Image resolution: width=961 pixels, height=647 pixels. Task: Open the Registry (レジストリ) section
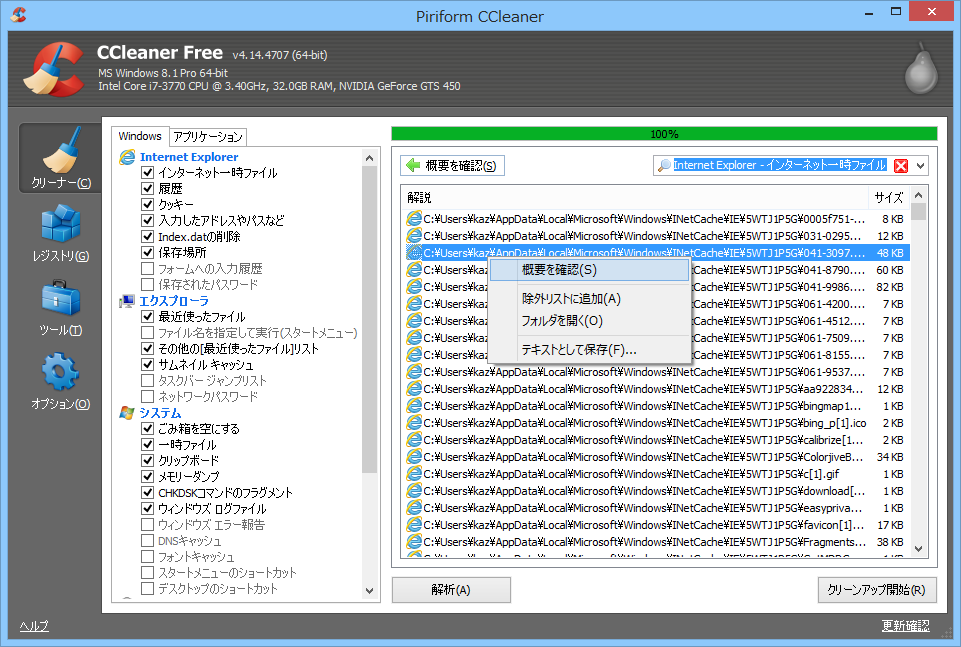coord(61,233)
